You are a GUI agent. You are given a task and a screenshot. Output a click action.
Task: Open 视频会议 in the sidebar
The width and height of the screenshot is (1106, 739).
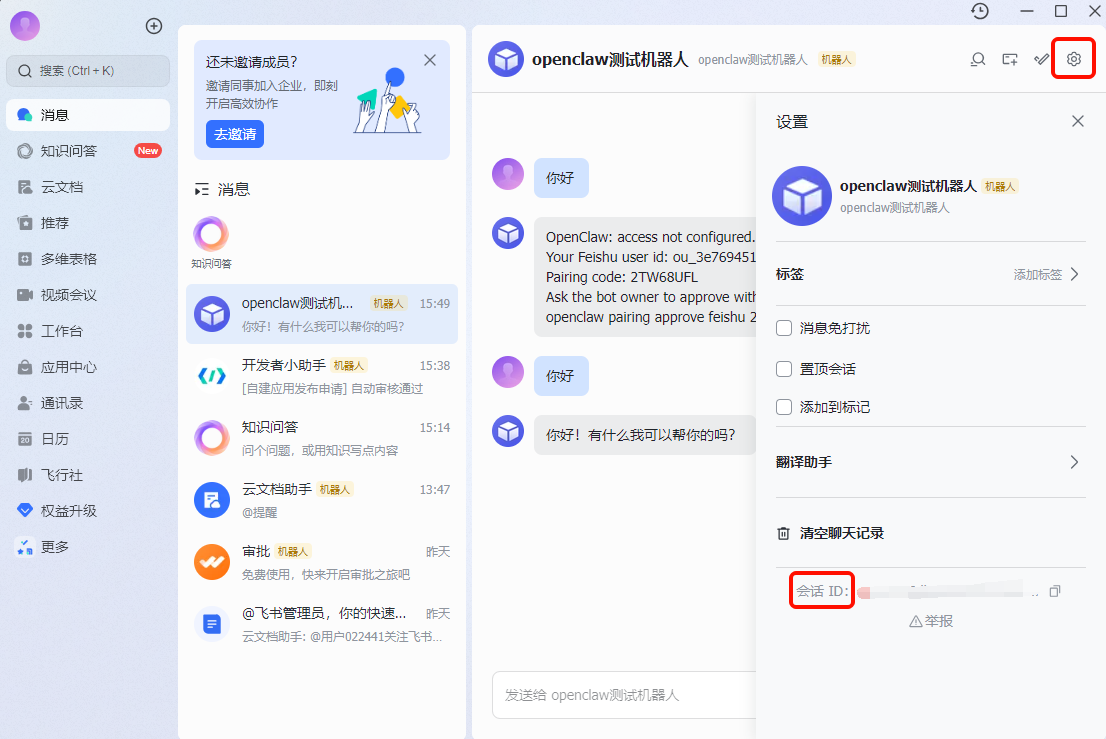click(x=88, y=295)
